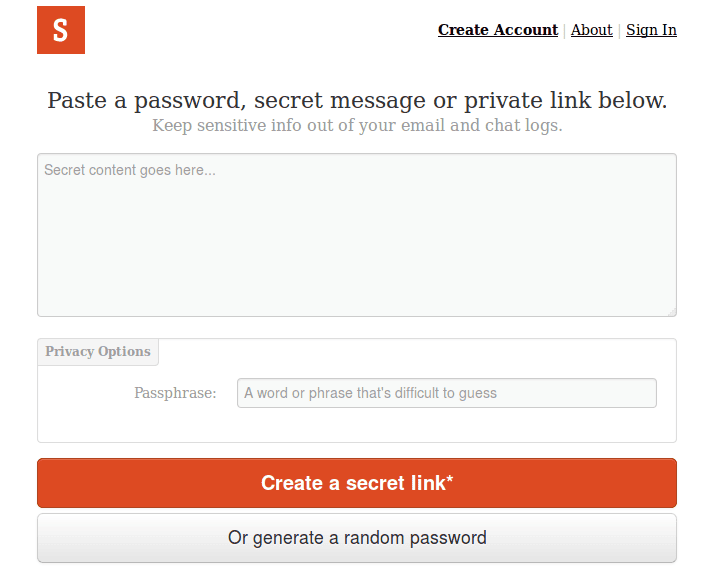Image resolution: width=712 pixels, height=583 pixels.
Task: Click the 'Keep sensitive info' subheading text
Action: pos(357,126)
